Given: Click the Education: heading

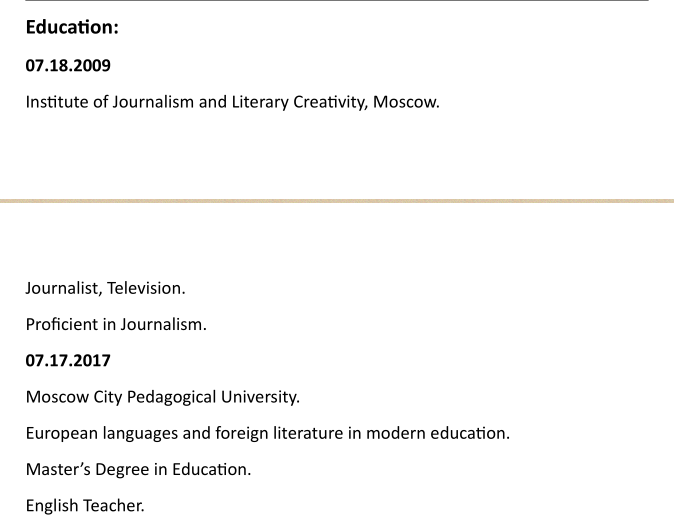Looking at the screenshot, I should (72, 28).
